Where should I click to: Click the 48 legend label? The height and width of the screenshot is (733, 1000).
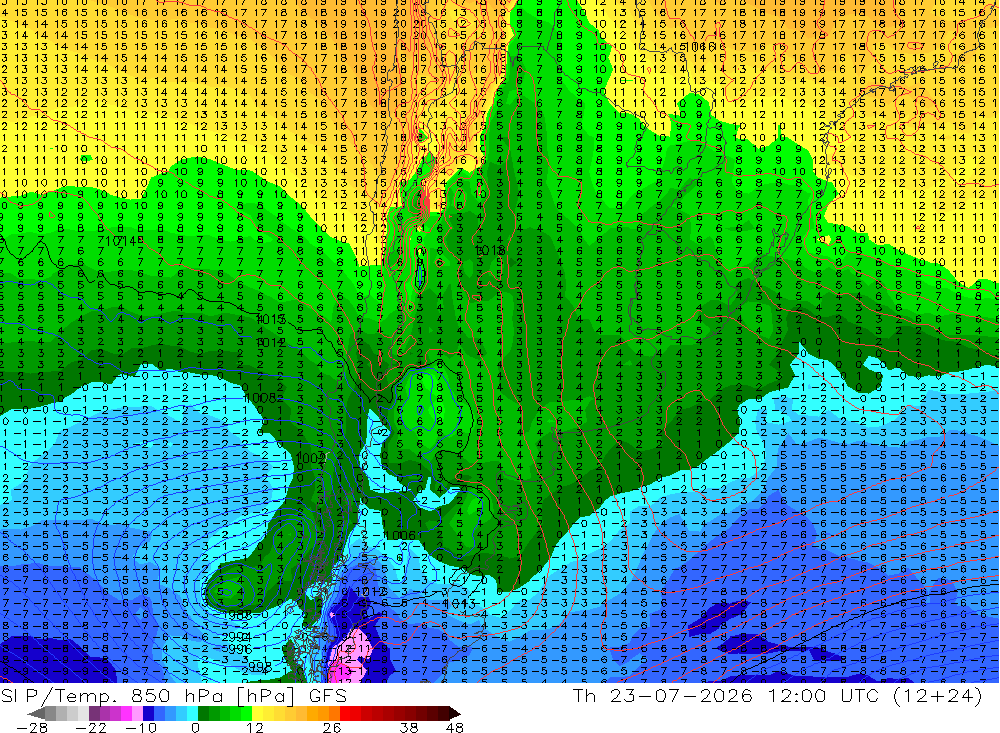[x=454, y=727]
